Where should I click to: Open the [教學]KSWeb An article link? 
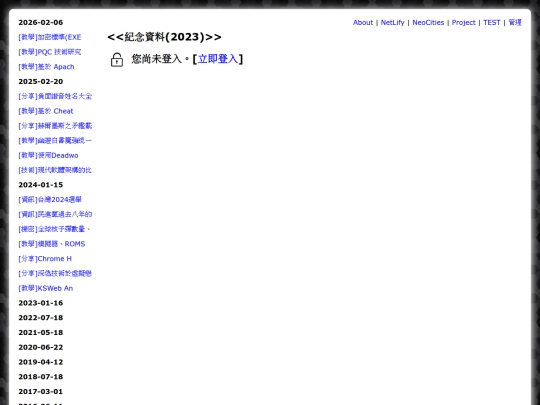pos(46,289)
